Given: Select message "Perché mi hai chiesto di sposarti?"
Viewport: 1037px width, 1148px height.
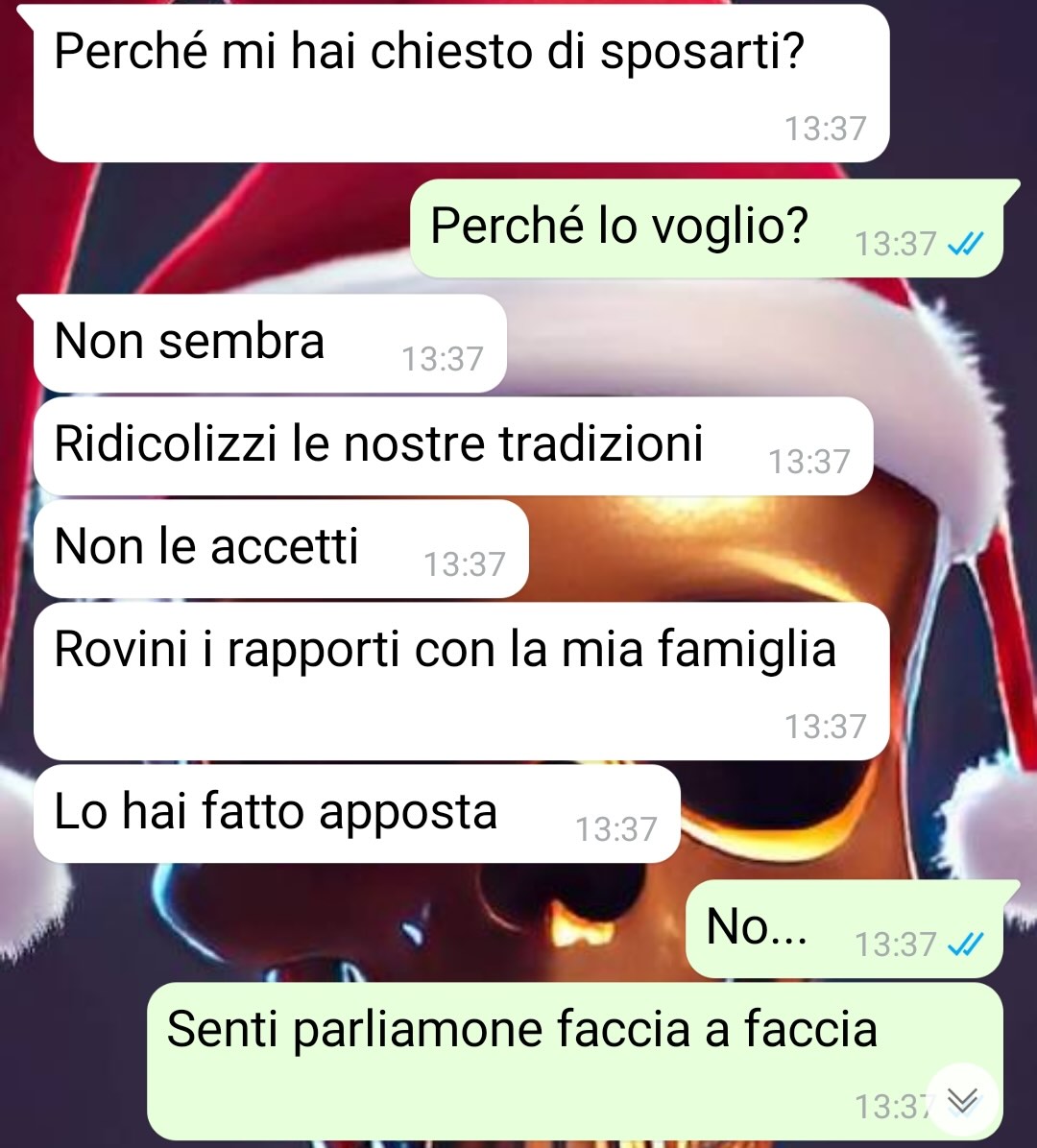Looking at the screenshot, I should [462, 84].
